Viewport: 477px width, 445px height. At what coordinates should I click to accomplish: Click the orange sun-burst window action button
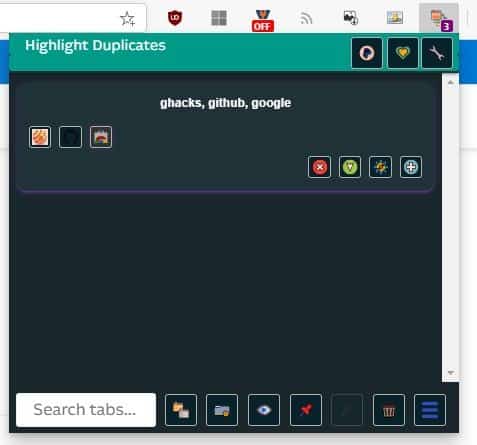381,167
